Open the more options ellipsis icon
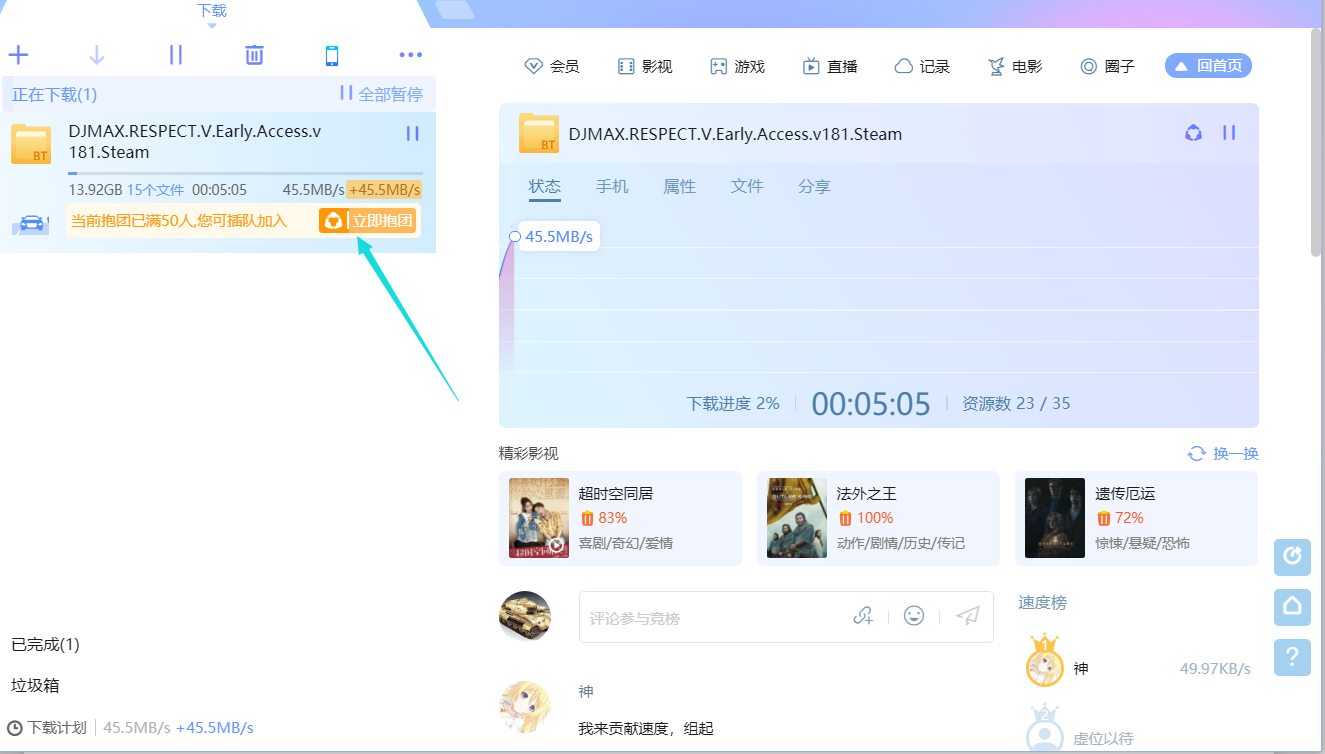This screenshot has width=1325, height=754. 410,55
